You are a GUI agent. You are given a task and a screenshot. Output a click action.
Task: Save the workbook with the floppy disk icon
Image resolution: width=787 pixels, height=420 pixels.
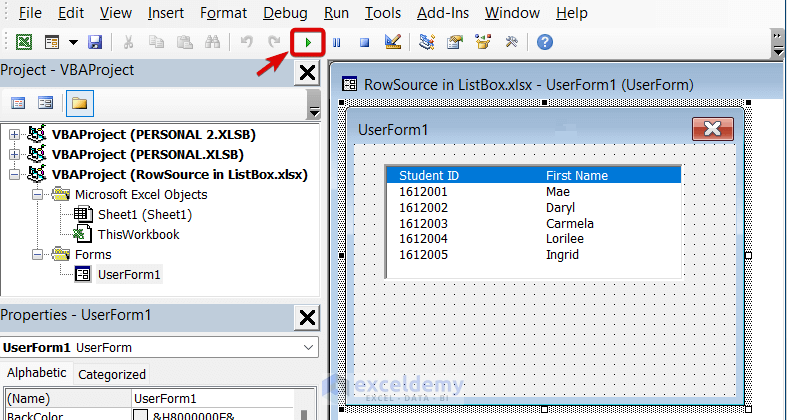coord(95,42)
